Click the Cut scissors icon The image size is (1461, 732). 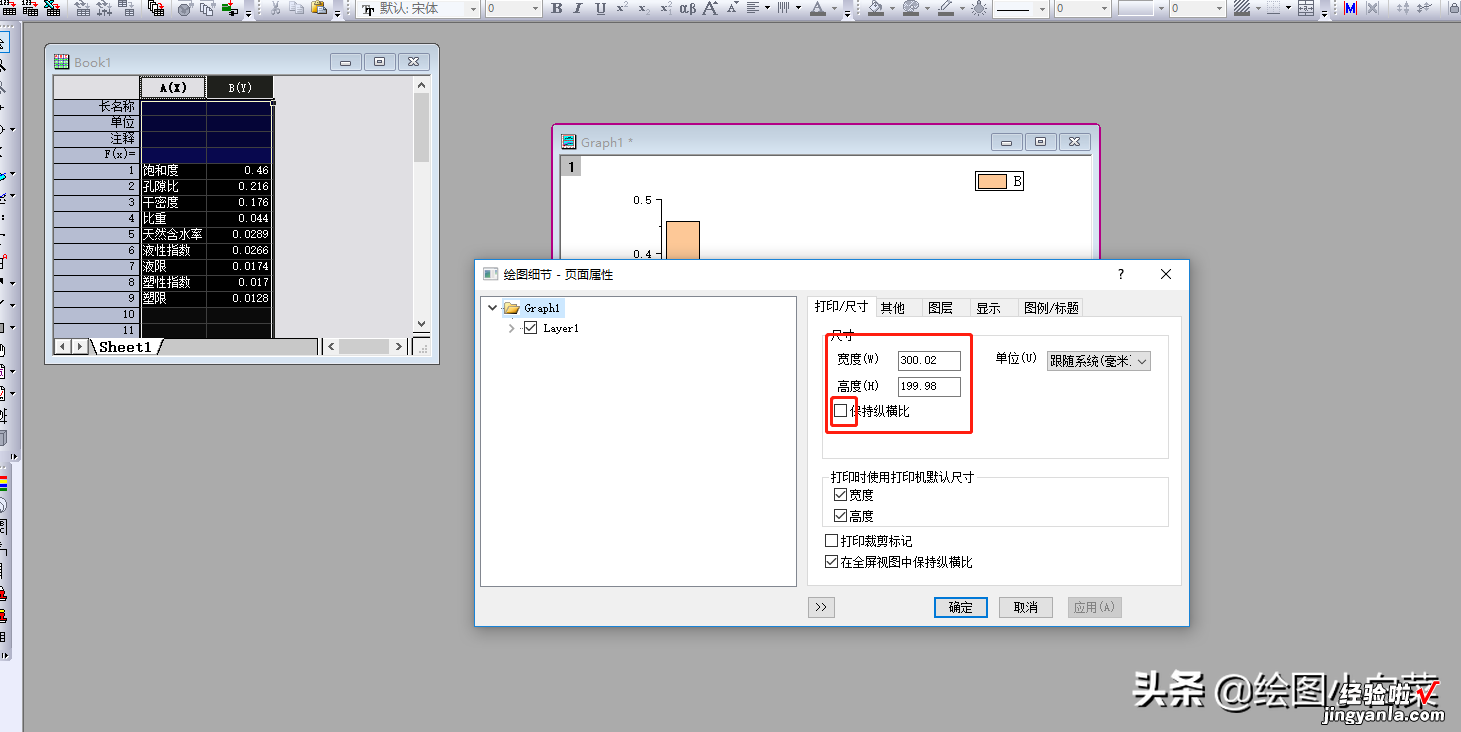tap(275, 8)
